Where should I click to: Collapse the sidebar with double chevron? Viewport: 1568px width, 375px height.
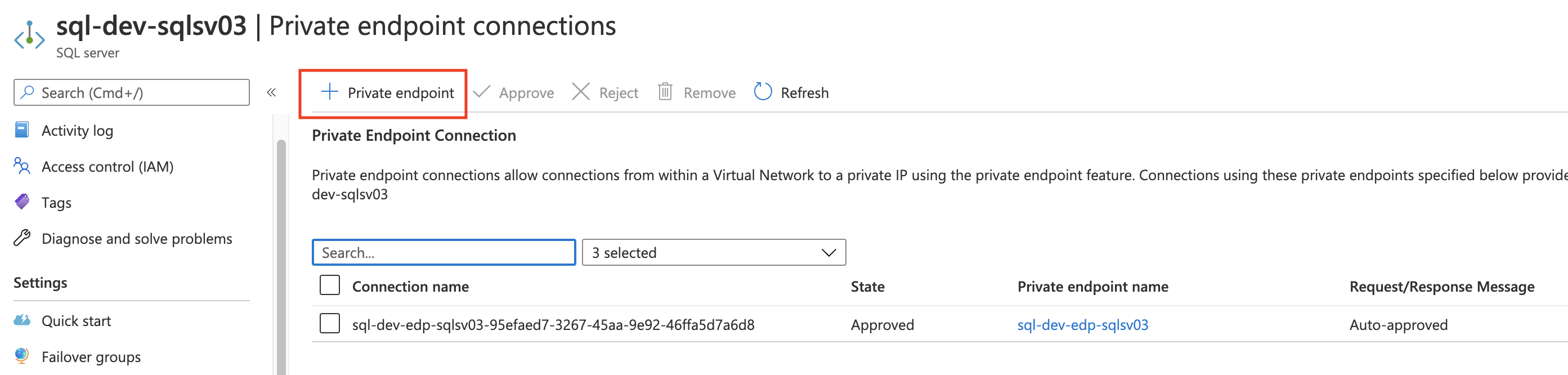(x=271, y=92)
